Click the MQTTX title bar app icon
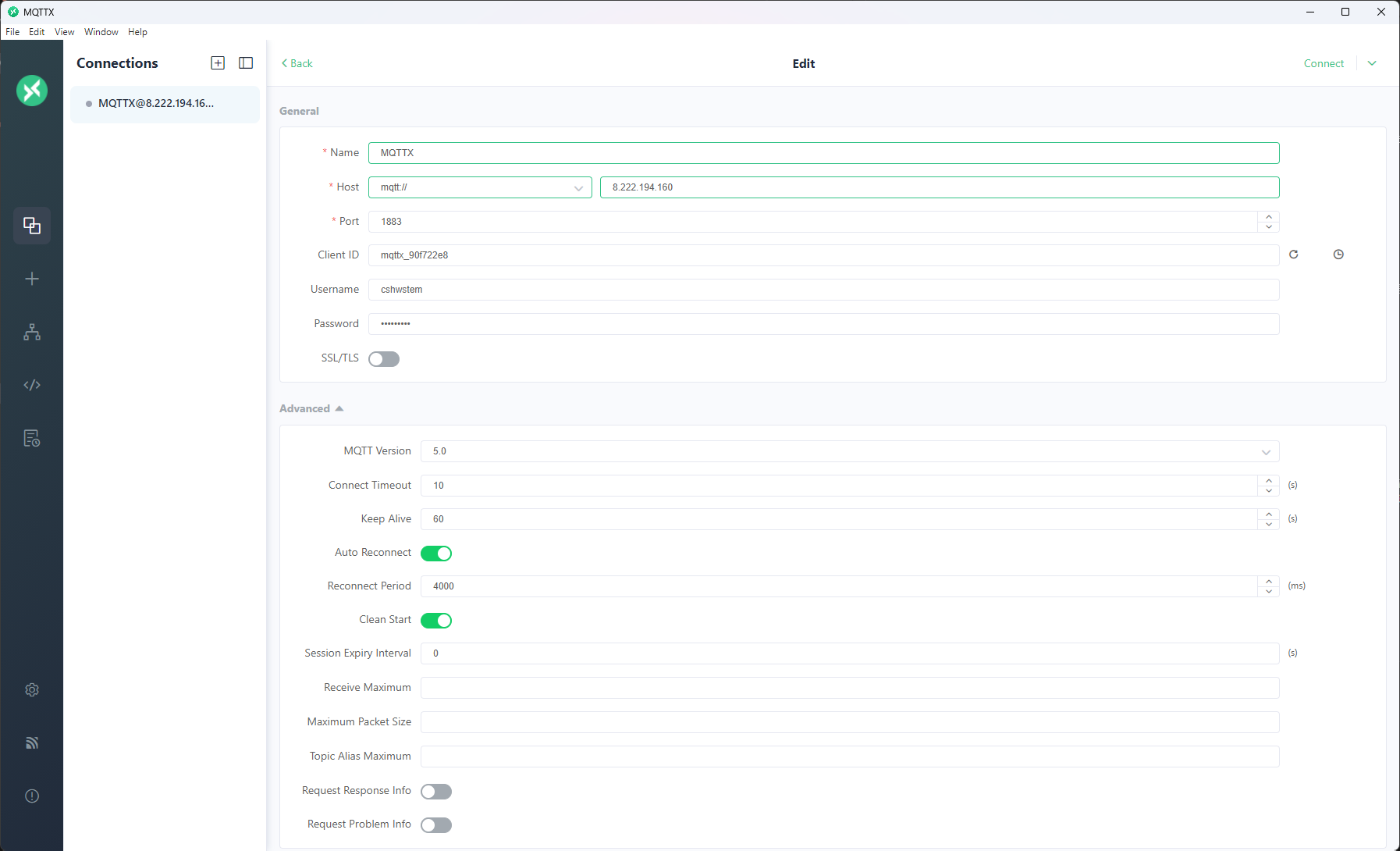The image size is (1400, 851). pyautogui.click(x=12, y=12)
